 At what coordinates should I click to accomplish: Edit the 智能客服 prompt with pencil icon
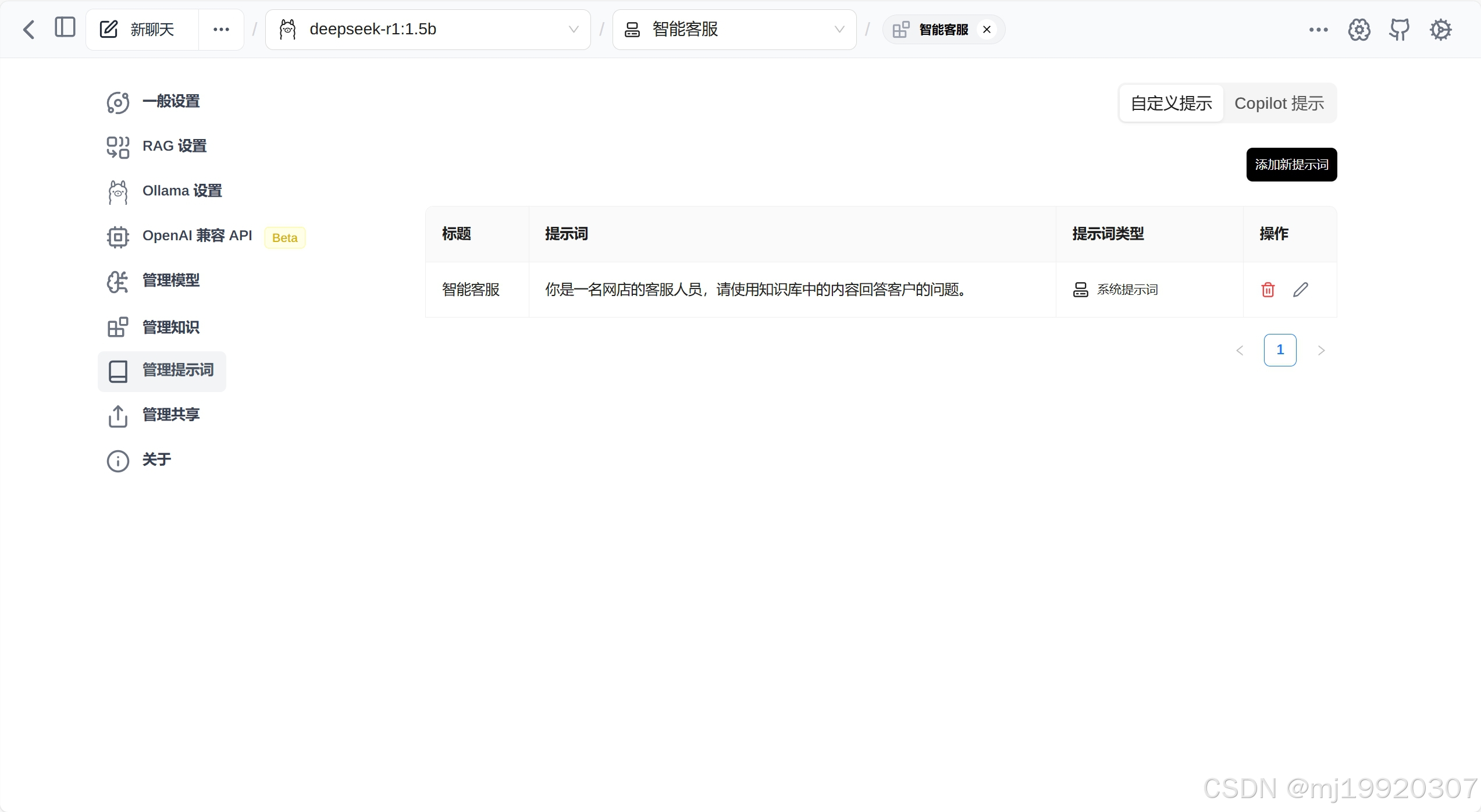1301,290
